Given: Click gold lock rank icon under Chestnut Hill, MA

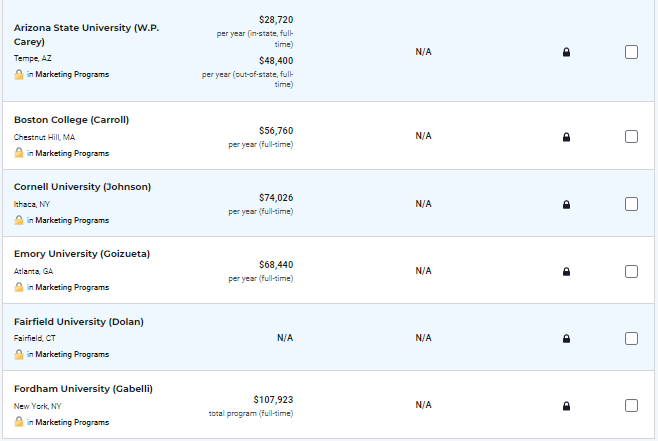Looking at the screenshot, I should click(18, 153).
